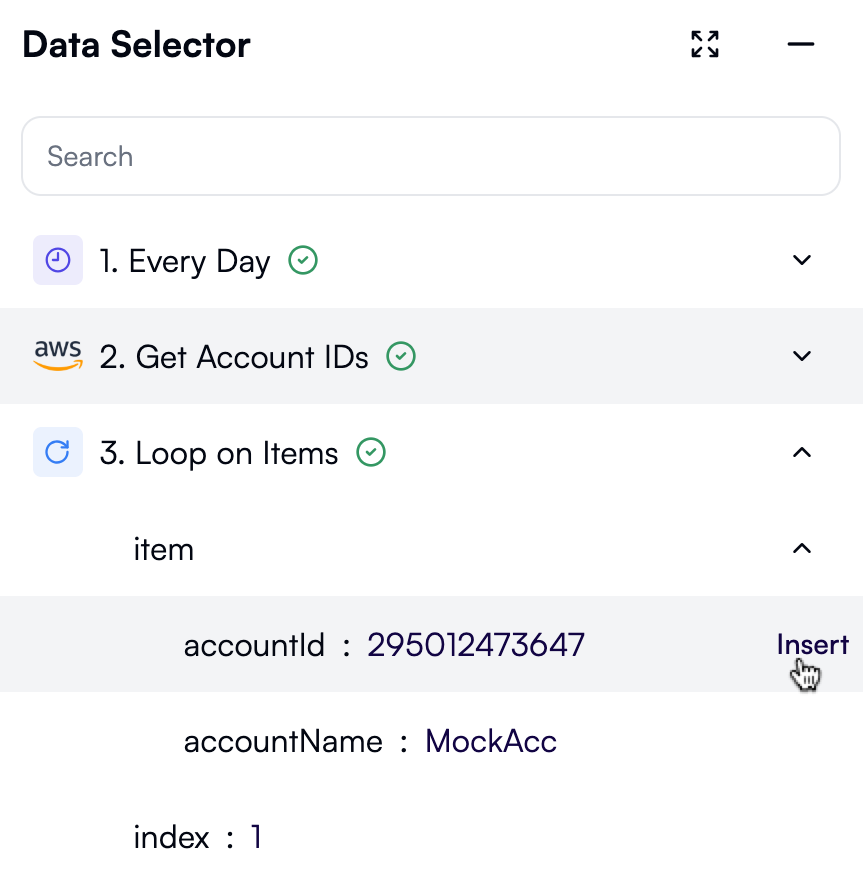Select the index row

pyautogui.click(x=171, y=837)
